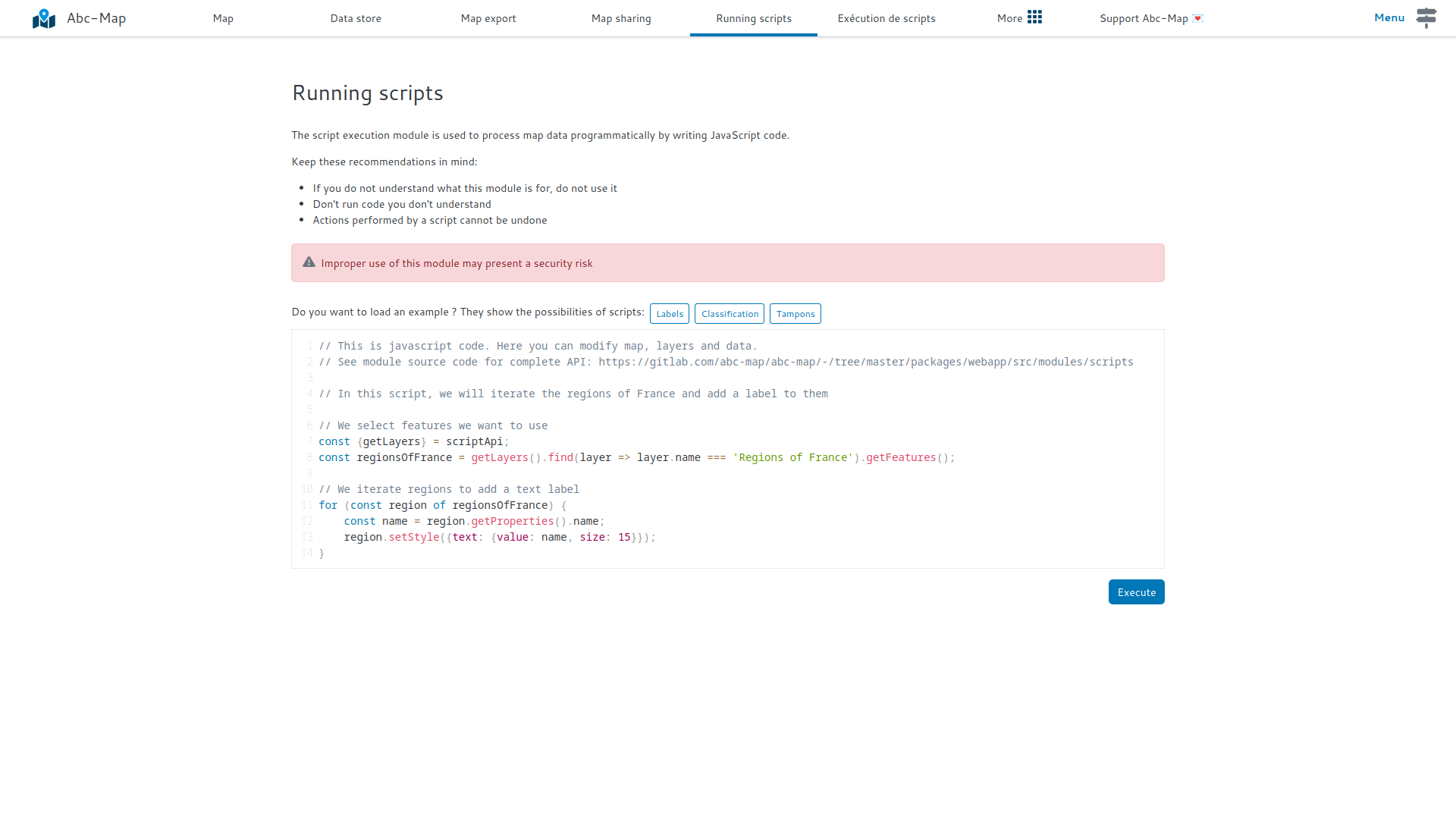Load the Classification example script

(x=729, y=313)
